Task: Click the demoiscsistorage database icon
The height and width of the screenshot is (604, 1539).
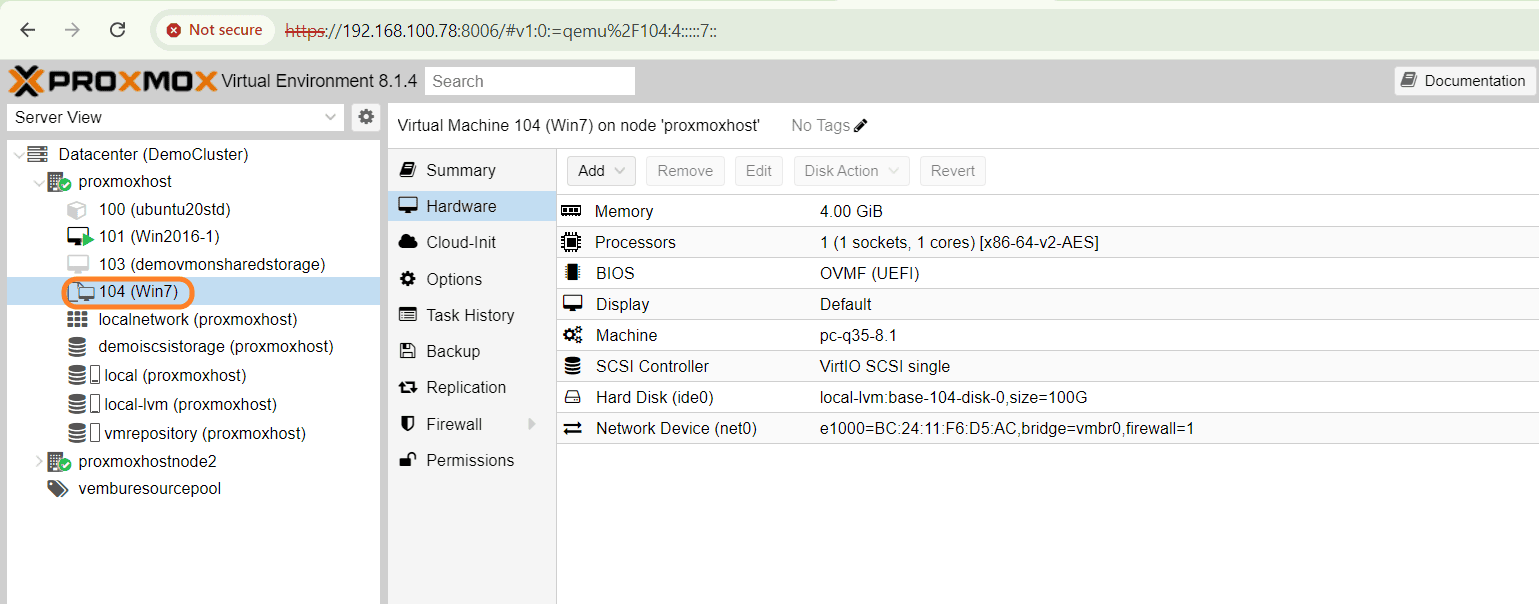Action: [x=77, y=347]
